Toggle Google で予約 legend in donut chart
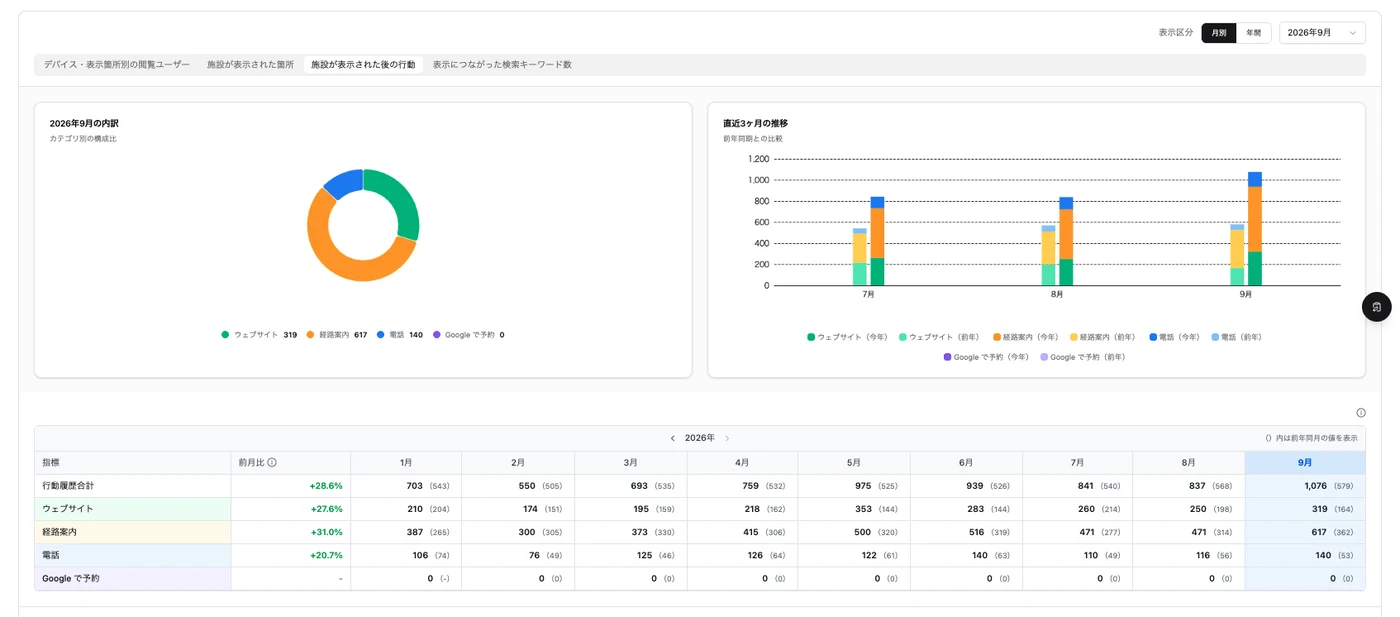 tap(468, 335)
